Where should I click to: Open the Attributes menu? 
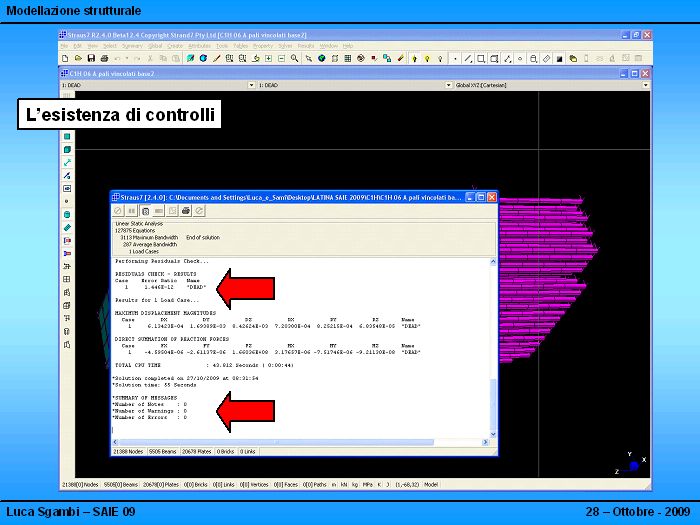199,46
